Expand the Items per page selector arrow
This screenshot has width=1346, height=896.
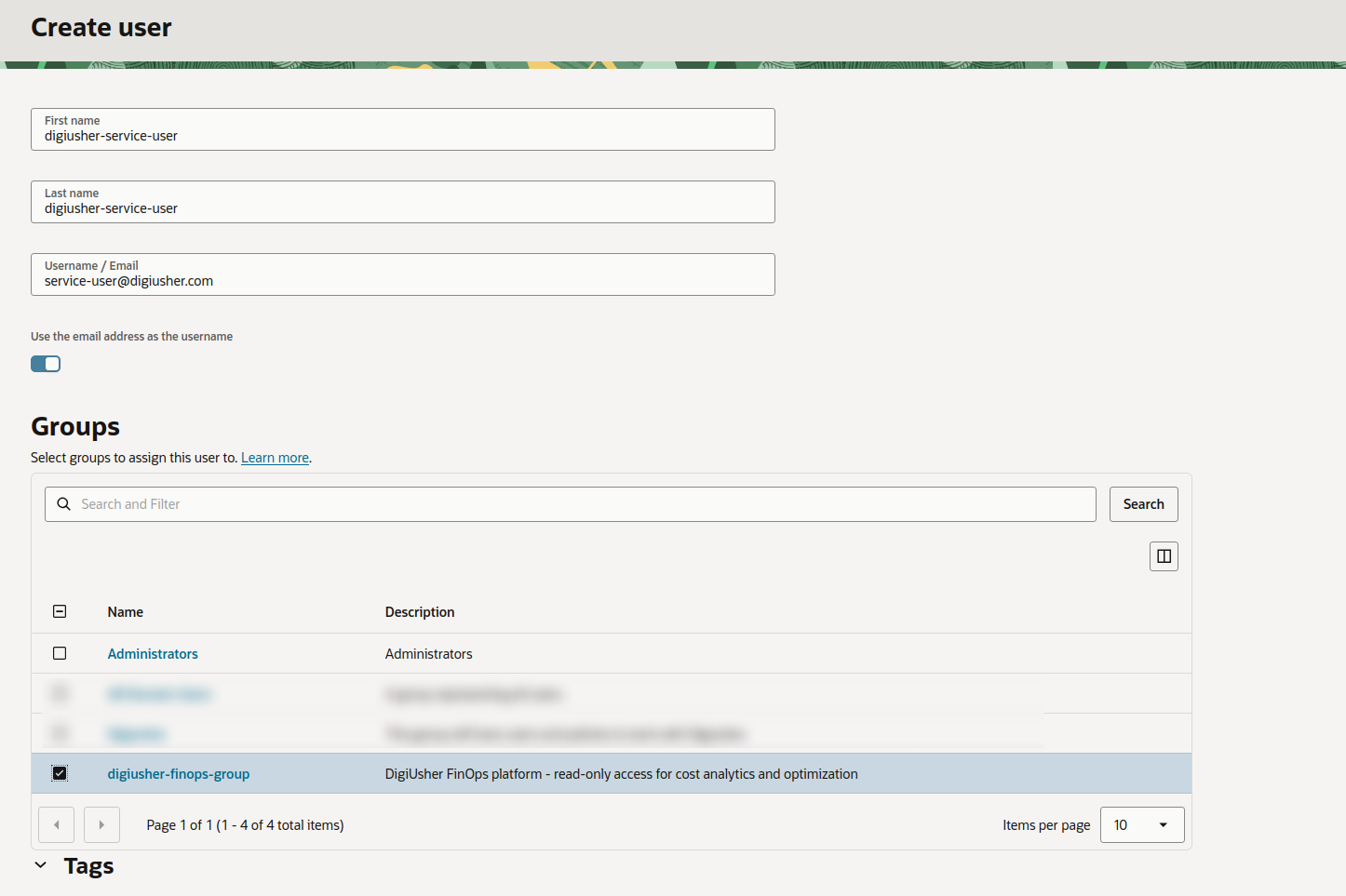[1161, 824]
